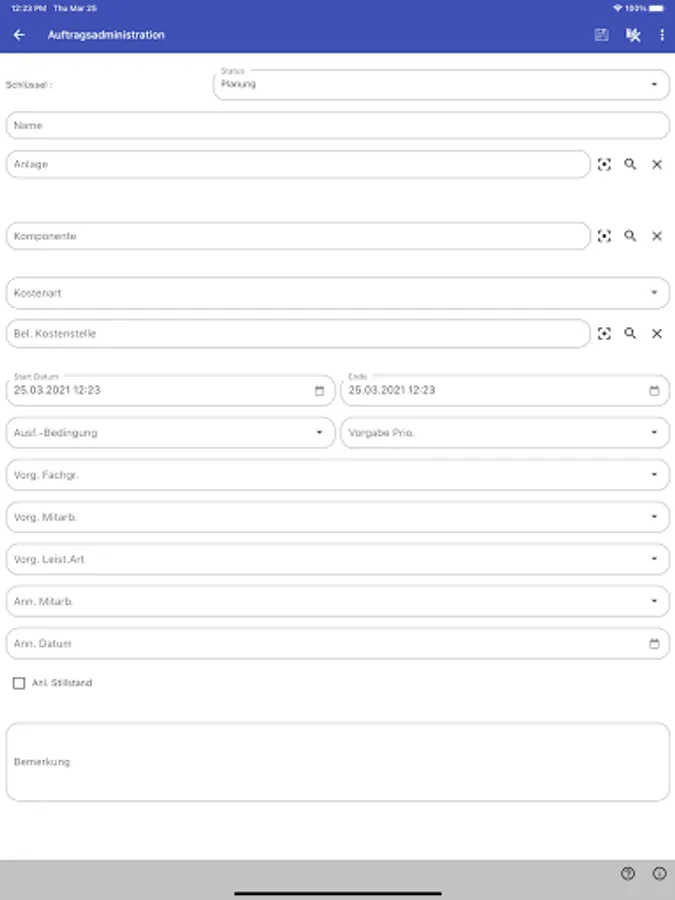
Task: Clear the Komponente field with X icon
Action: (657, 237)
